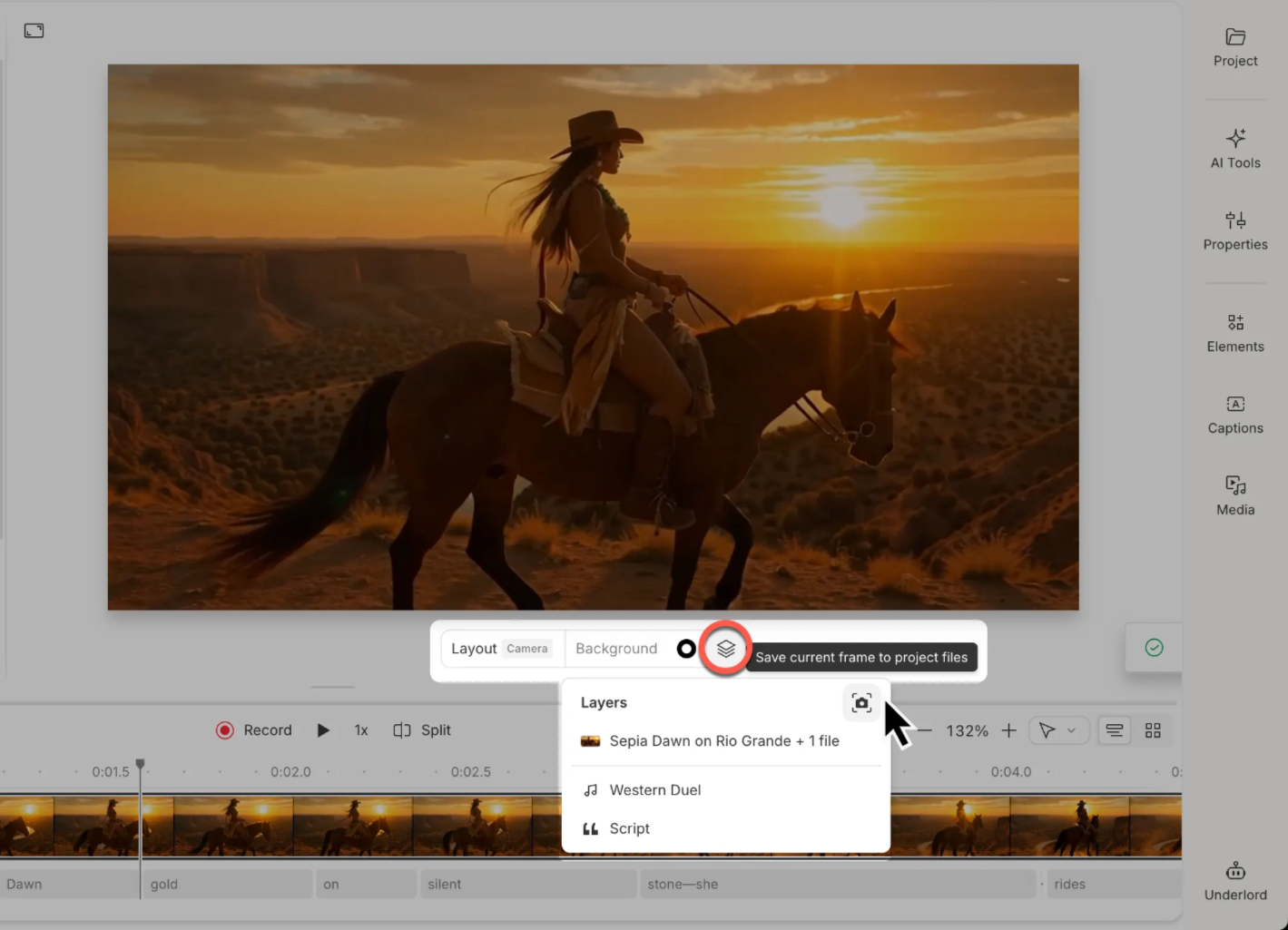The image size is (1288, 930).
Task: Open the Elements panel
Action: [x=1234, y=332]
